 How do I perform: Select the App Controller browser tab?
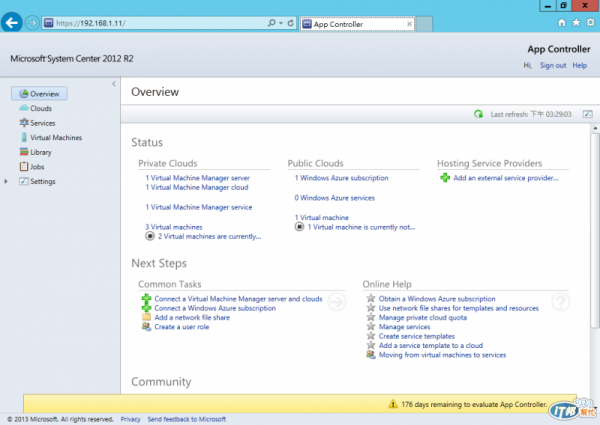click(x=357, y=24)
